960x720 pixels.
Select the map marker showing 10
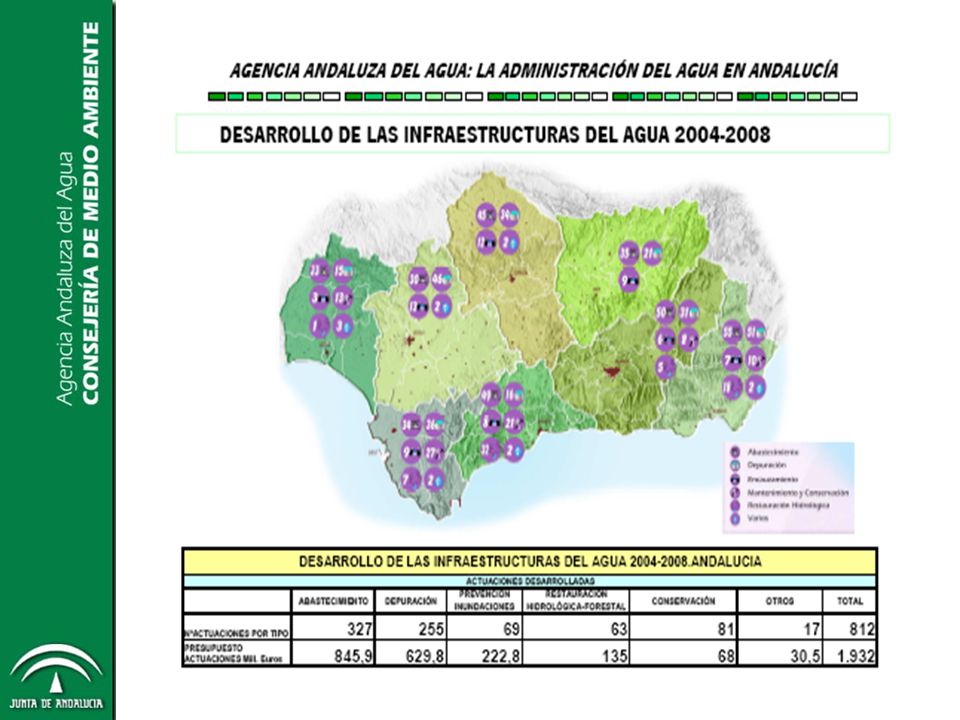pyautogui.click(x=756, y=360)
